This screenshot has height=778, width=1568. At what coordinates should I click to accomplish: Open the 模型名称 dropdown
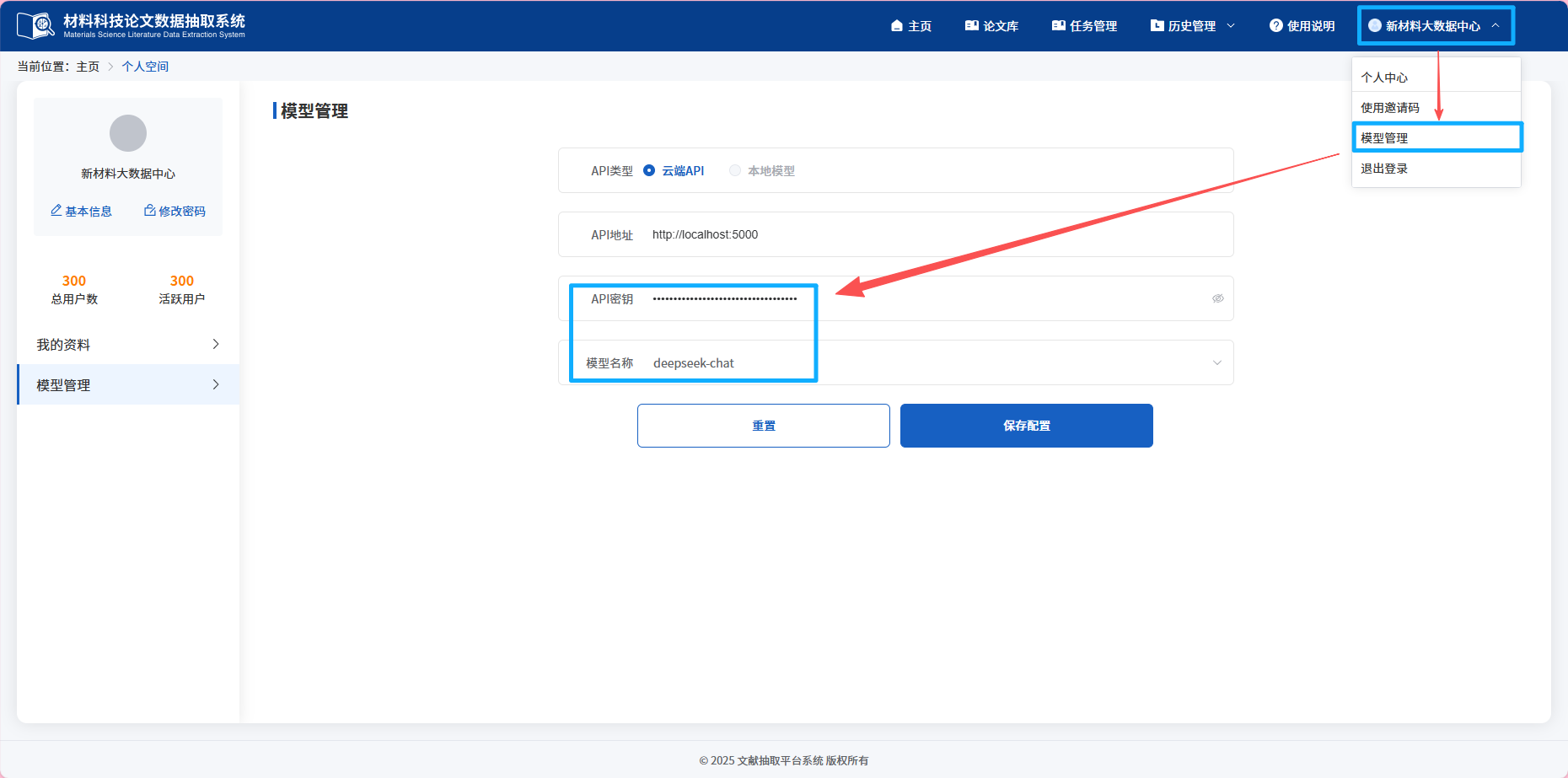coord(1217,362)
